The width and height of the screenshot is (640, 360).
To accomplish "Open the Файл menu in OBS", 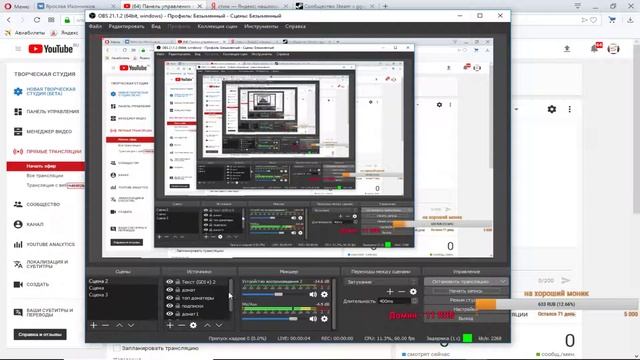I will click(95, 26).
